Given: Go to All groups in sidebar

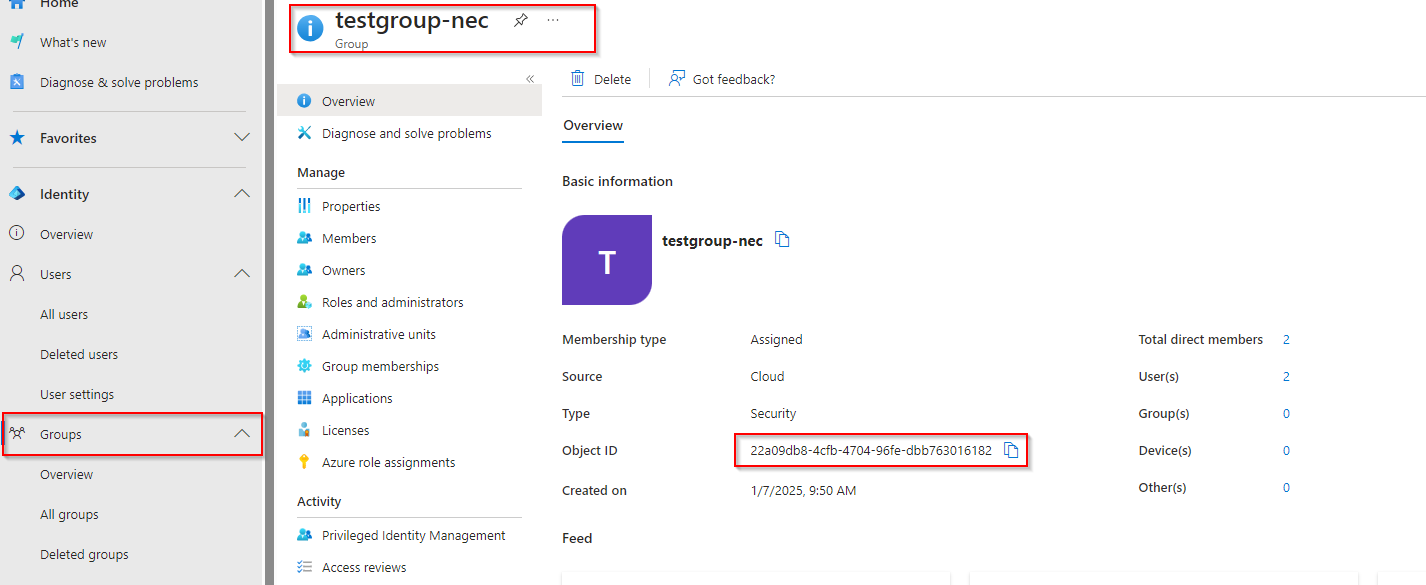Looking at the screenshot, I should [x=69, y=515].
